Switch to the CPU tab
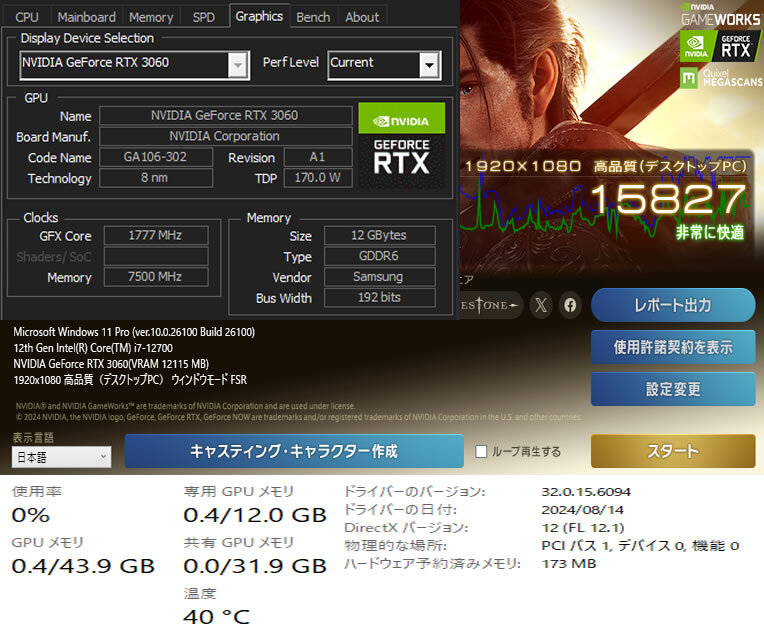The image size is (764, 635). click(27, 17)
